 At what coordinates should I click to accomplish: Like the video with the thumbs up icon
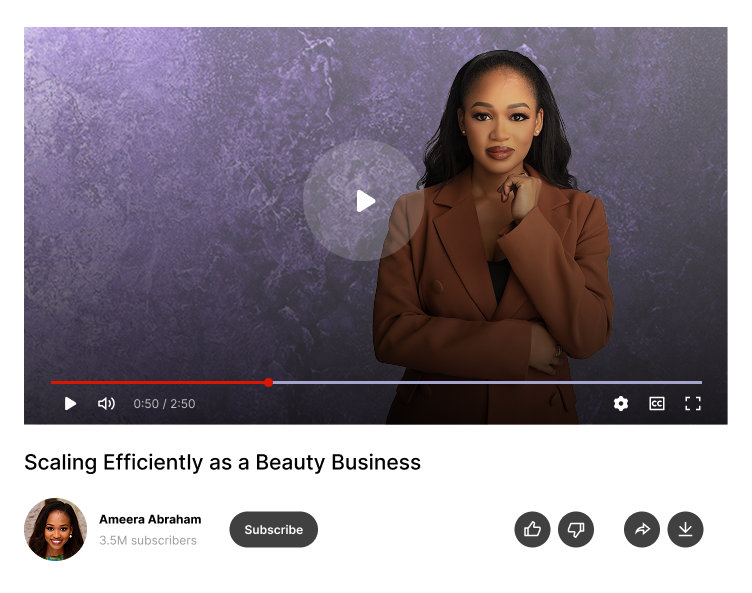coord(532,529)
